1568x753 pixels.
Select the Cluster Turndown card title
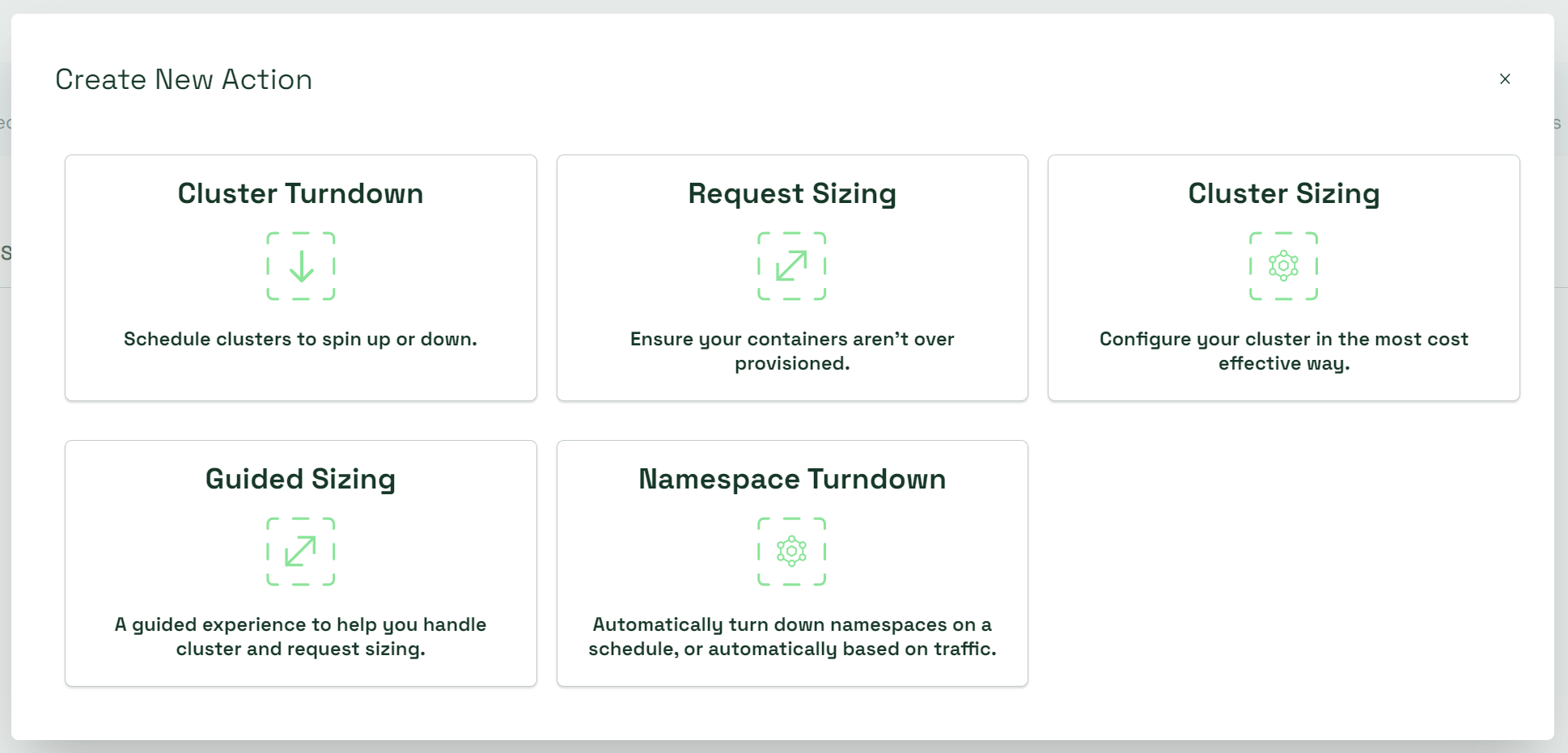[x=301, y=193]
